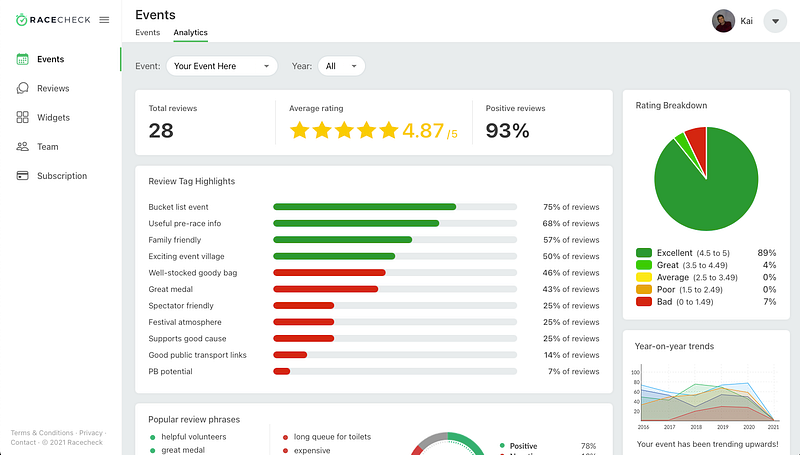The image size is (800, 455).
Task: Click the 93% positive reviews value
Action: [x=507, y=131]
